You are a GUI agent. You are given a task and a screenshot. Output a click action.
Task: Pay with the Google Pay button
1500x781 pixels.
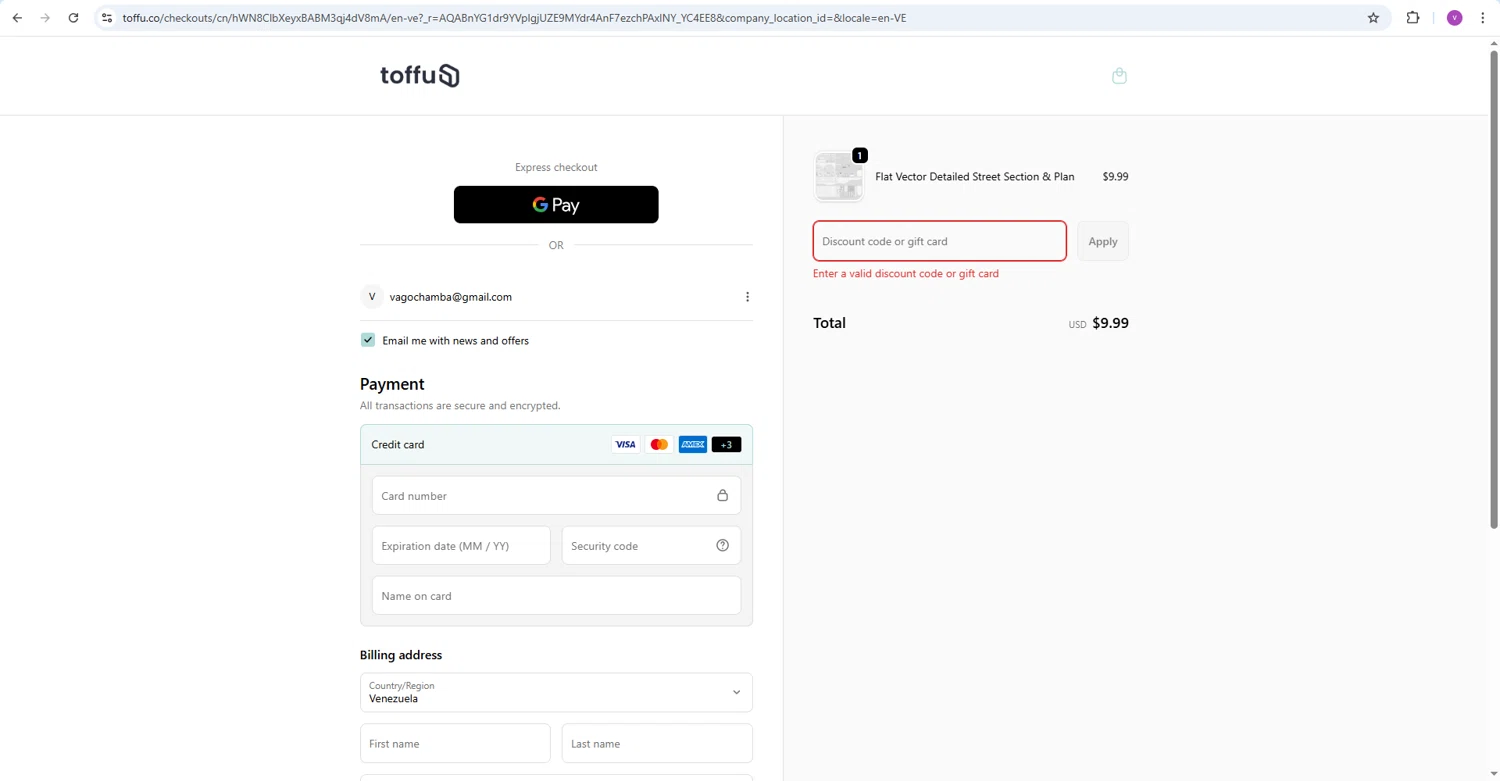tap(556, 205)
